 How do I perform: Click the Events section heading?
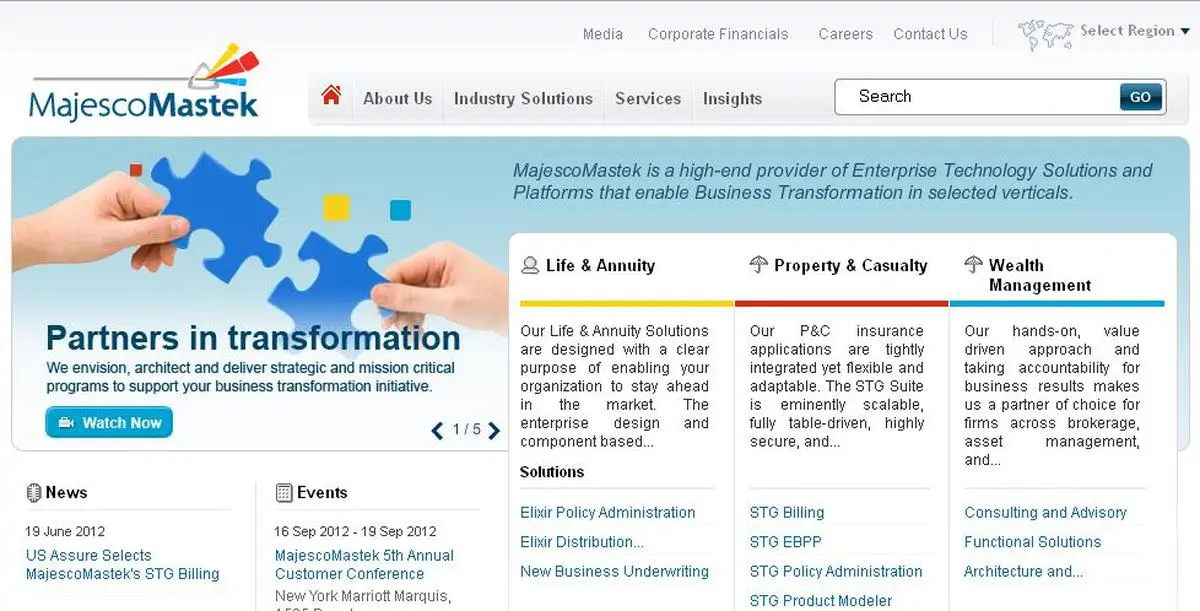tap(322, 492)
